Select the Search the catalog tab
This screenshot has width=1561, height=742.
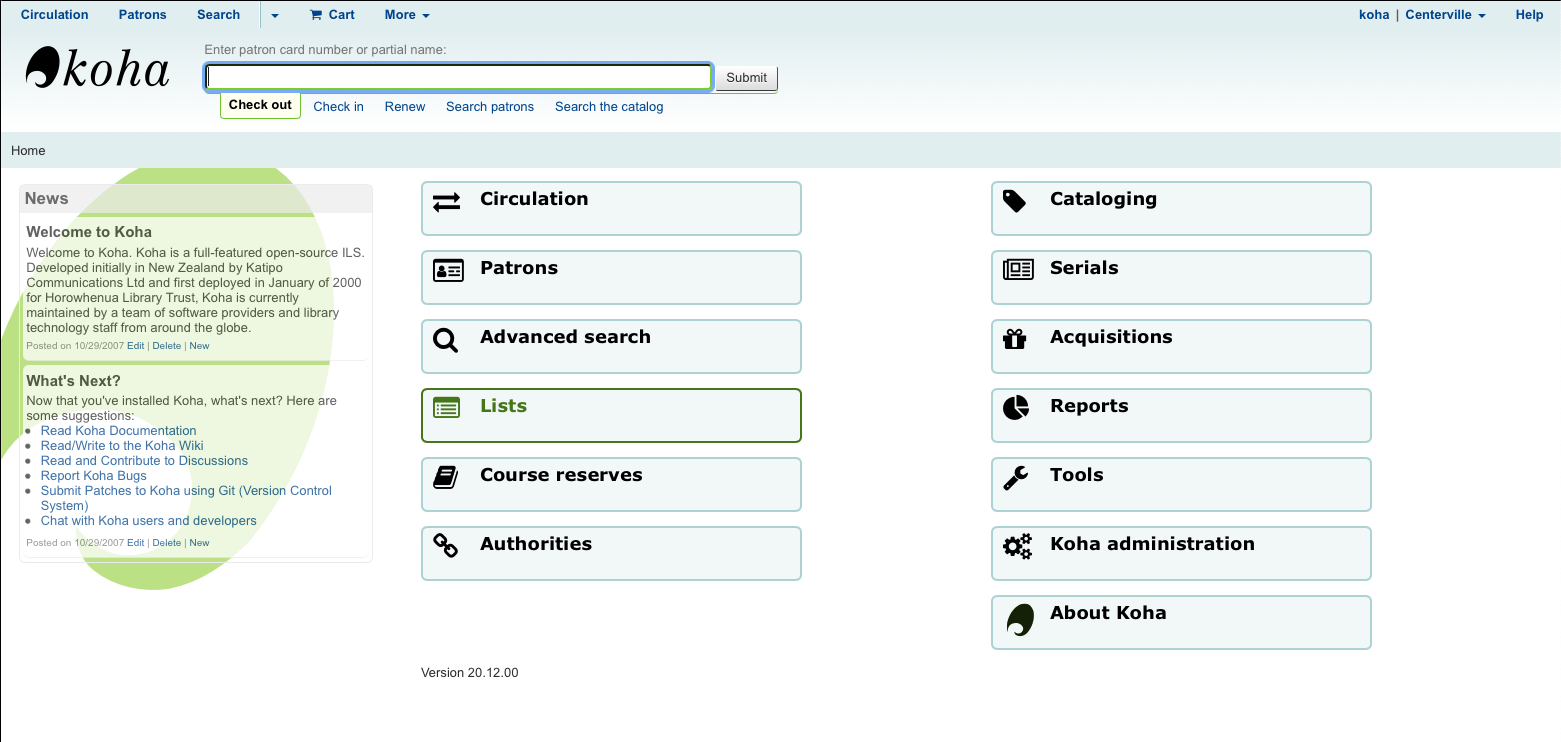click(x=608, y=107)
